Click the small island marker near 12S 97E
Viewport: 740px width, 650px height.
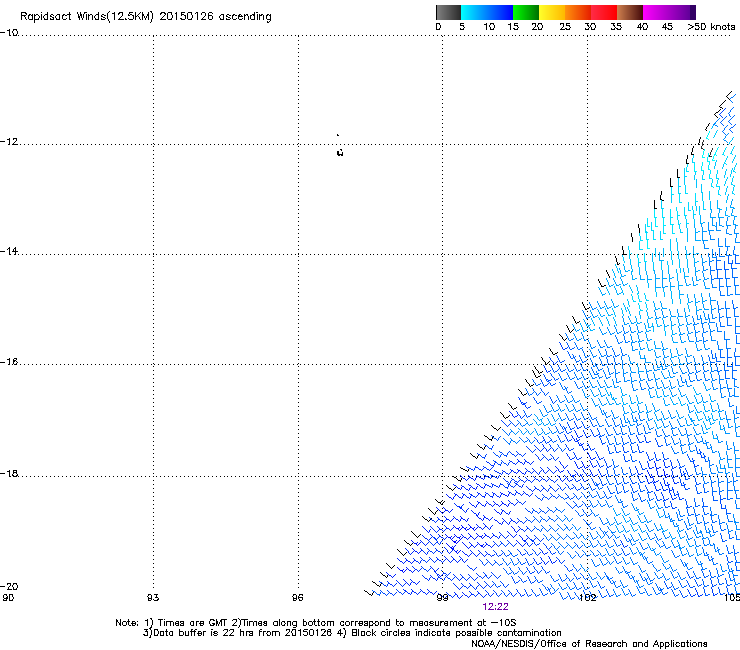[340, 152]
